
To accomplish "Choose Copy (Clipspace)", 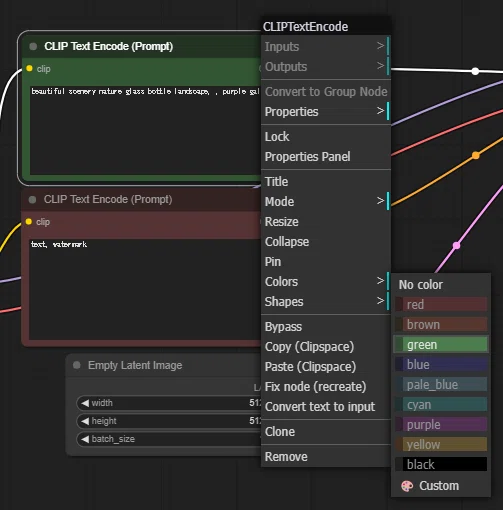I will [326, 346].
